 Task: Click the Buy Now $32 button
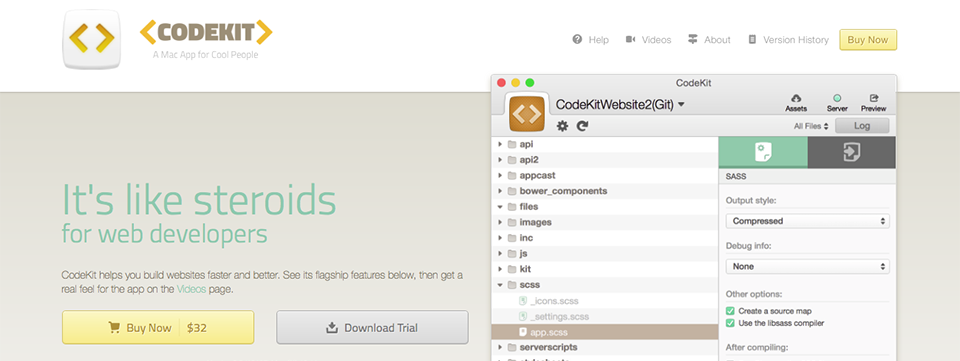pos(158,327)
